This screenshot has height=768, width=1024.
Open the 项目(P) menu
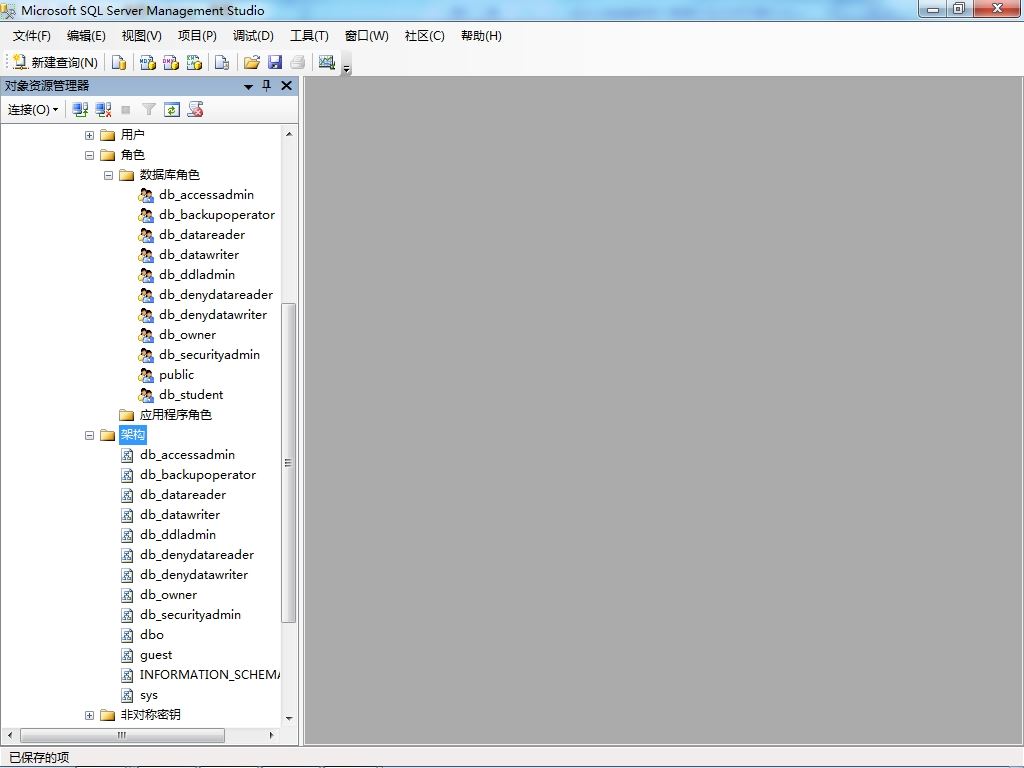197,36
